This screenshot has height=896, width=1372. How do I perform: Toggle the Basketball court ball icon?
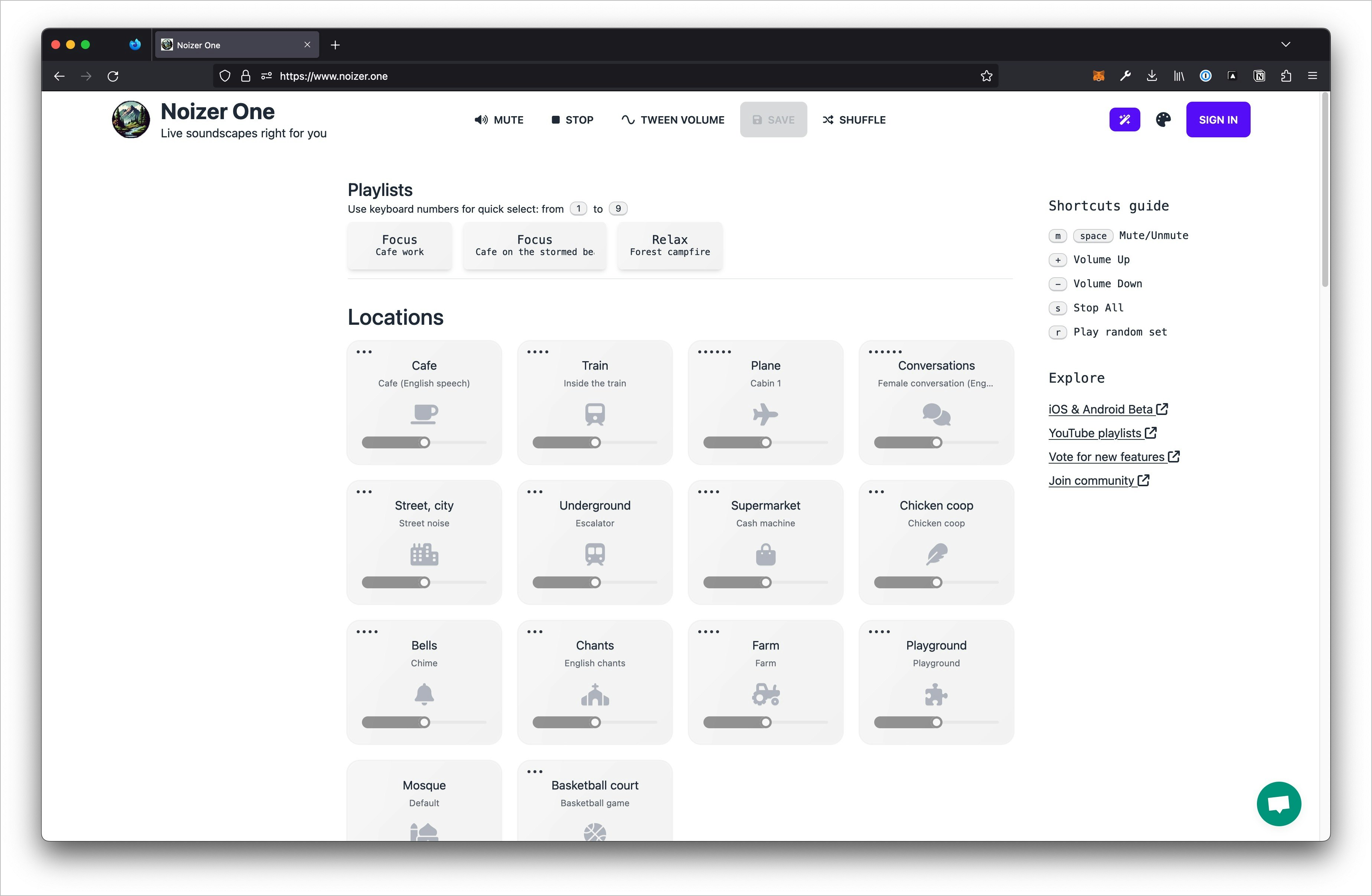594,832
